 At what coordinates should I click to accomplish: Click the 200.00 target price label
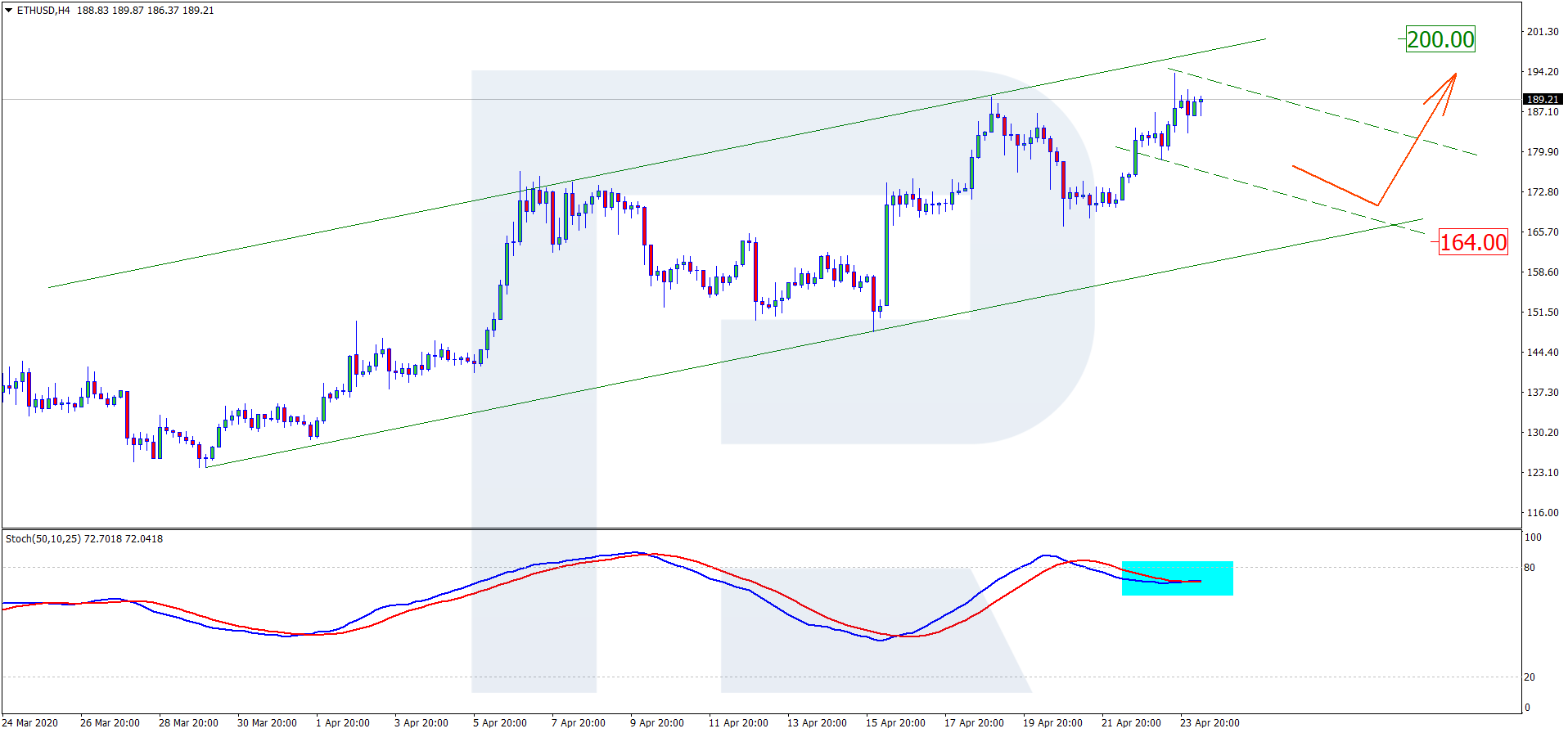1440,39
